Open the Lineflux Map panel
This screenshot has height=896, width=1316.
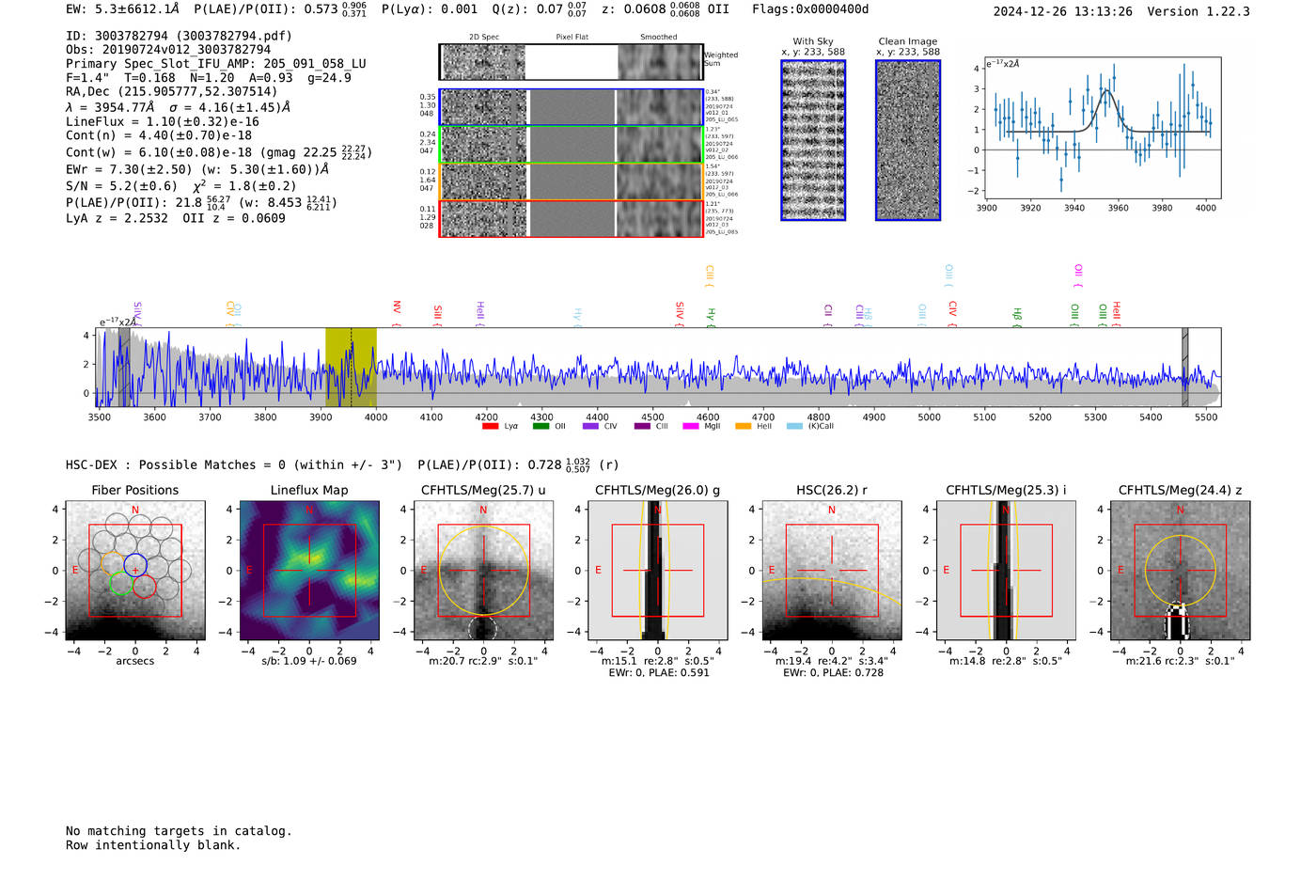[x=309, y=571]
